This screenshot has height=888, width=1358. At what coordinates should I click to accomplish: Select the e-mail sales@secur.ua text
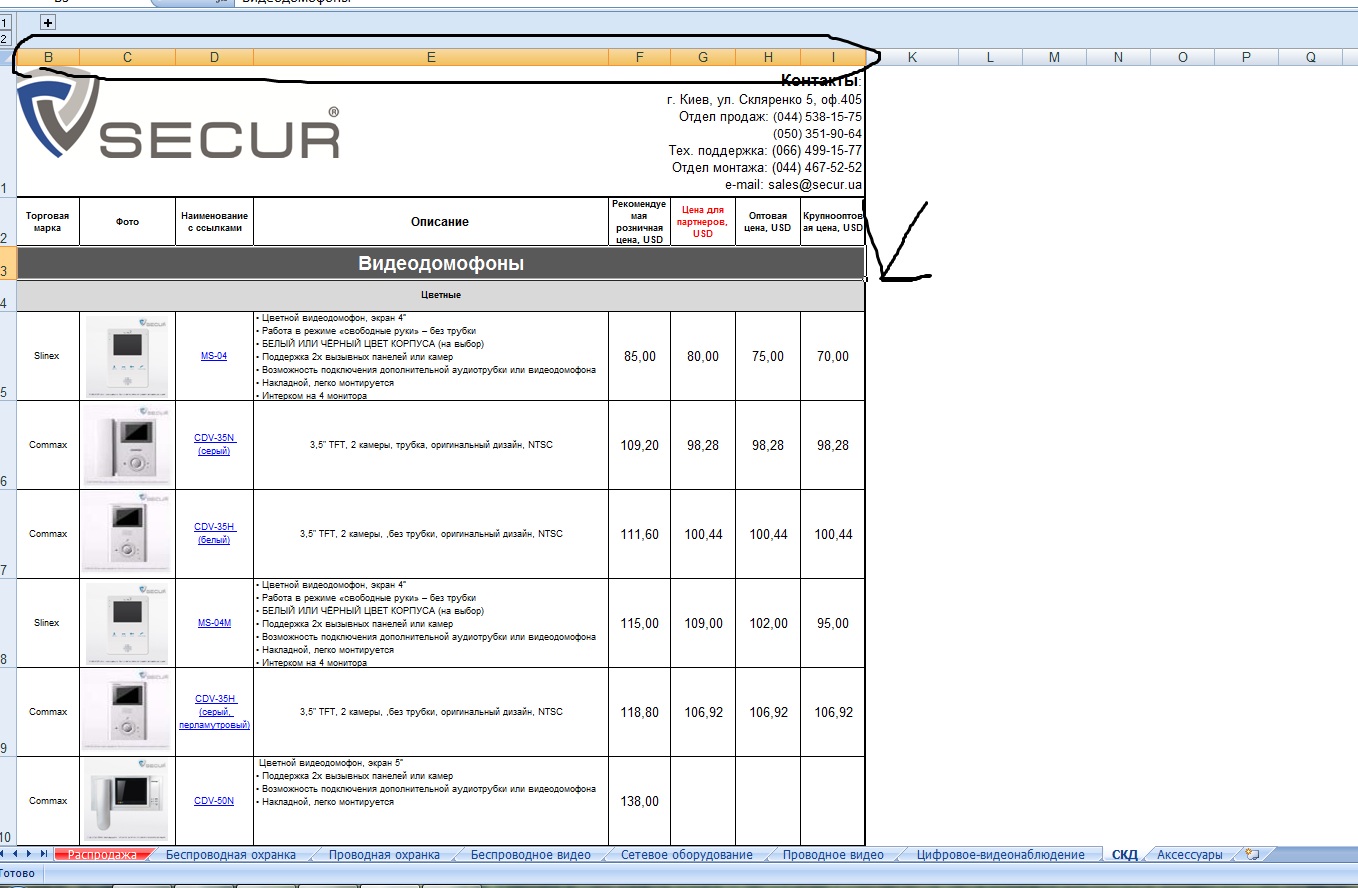(793, 185)
